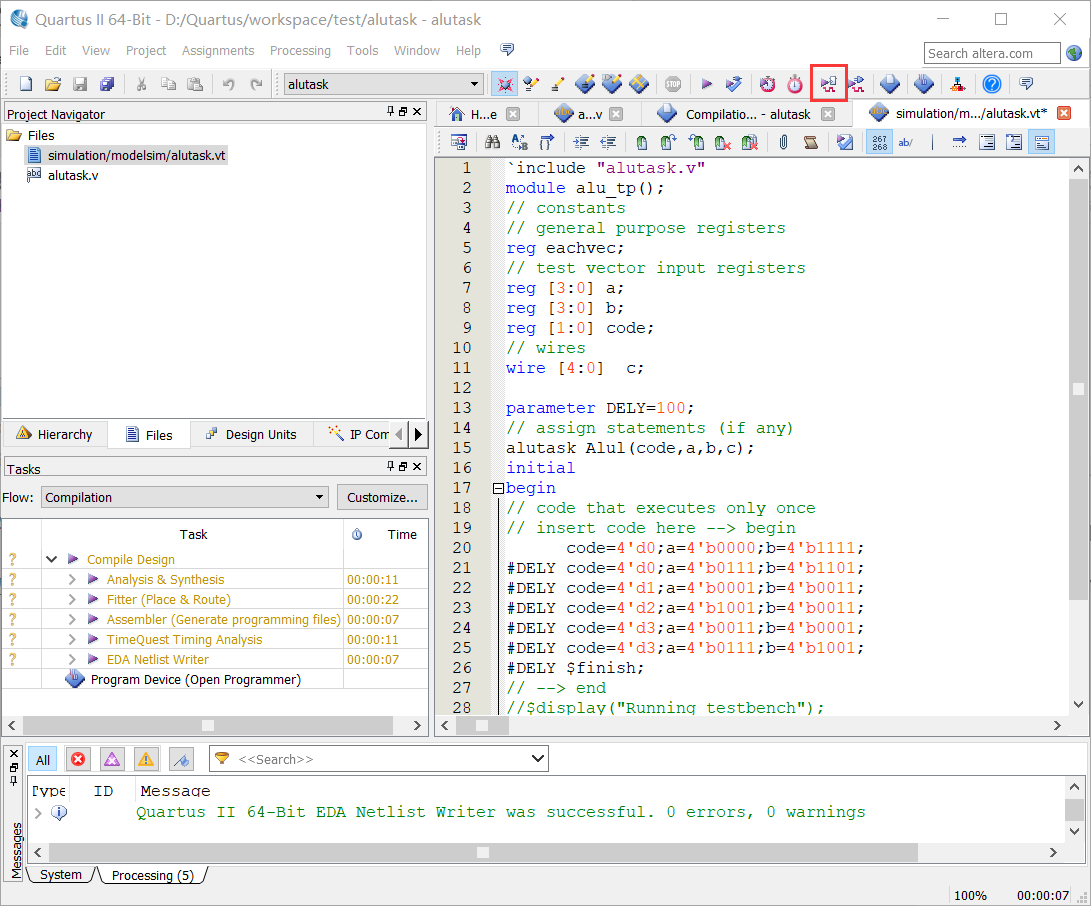Pin the Project Navigator panel
Viewport: 1091px width, 906px height.
390,111
